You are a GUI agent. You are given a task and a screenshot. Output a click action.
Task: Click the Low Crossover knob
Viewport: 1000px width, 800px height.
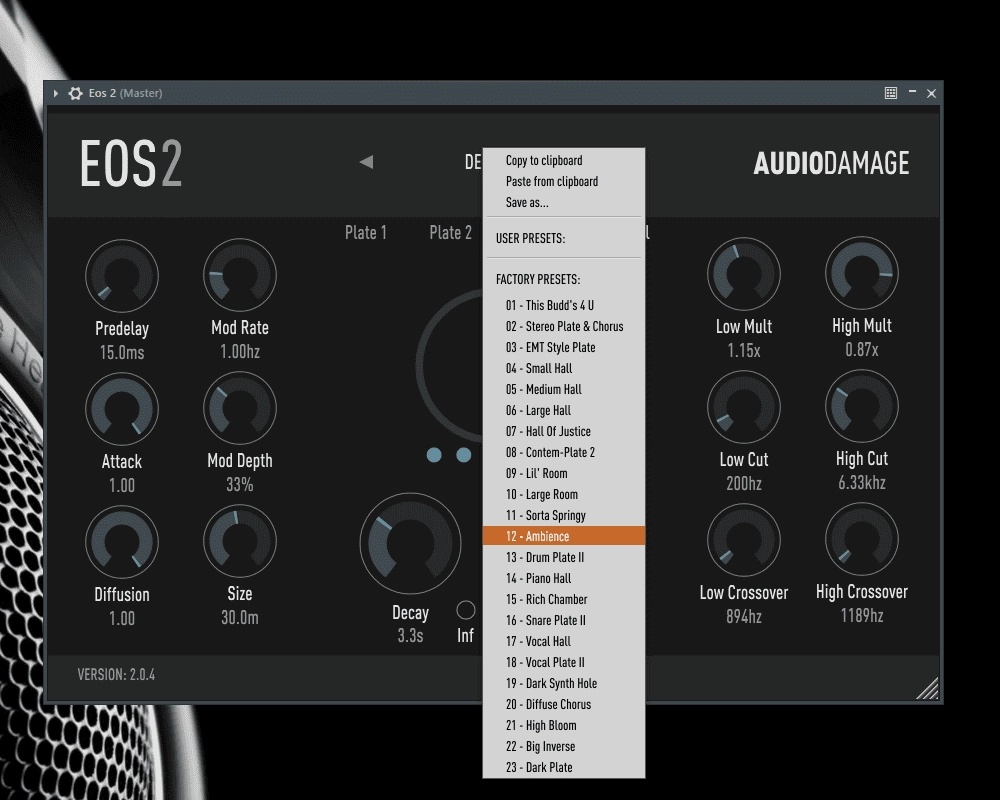[x=744, y=540]
